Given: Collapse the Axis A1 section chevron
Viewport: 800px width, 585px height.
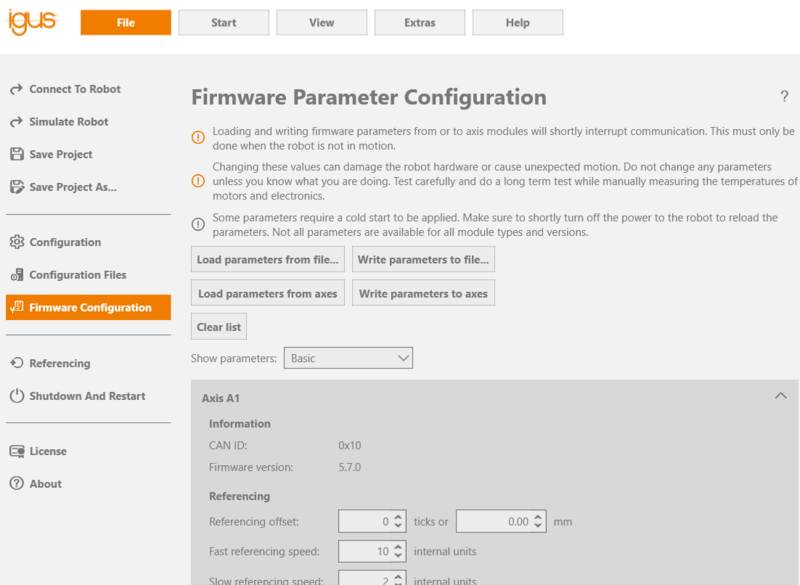Looking at the screenshot, I should point(781,396).
